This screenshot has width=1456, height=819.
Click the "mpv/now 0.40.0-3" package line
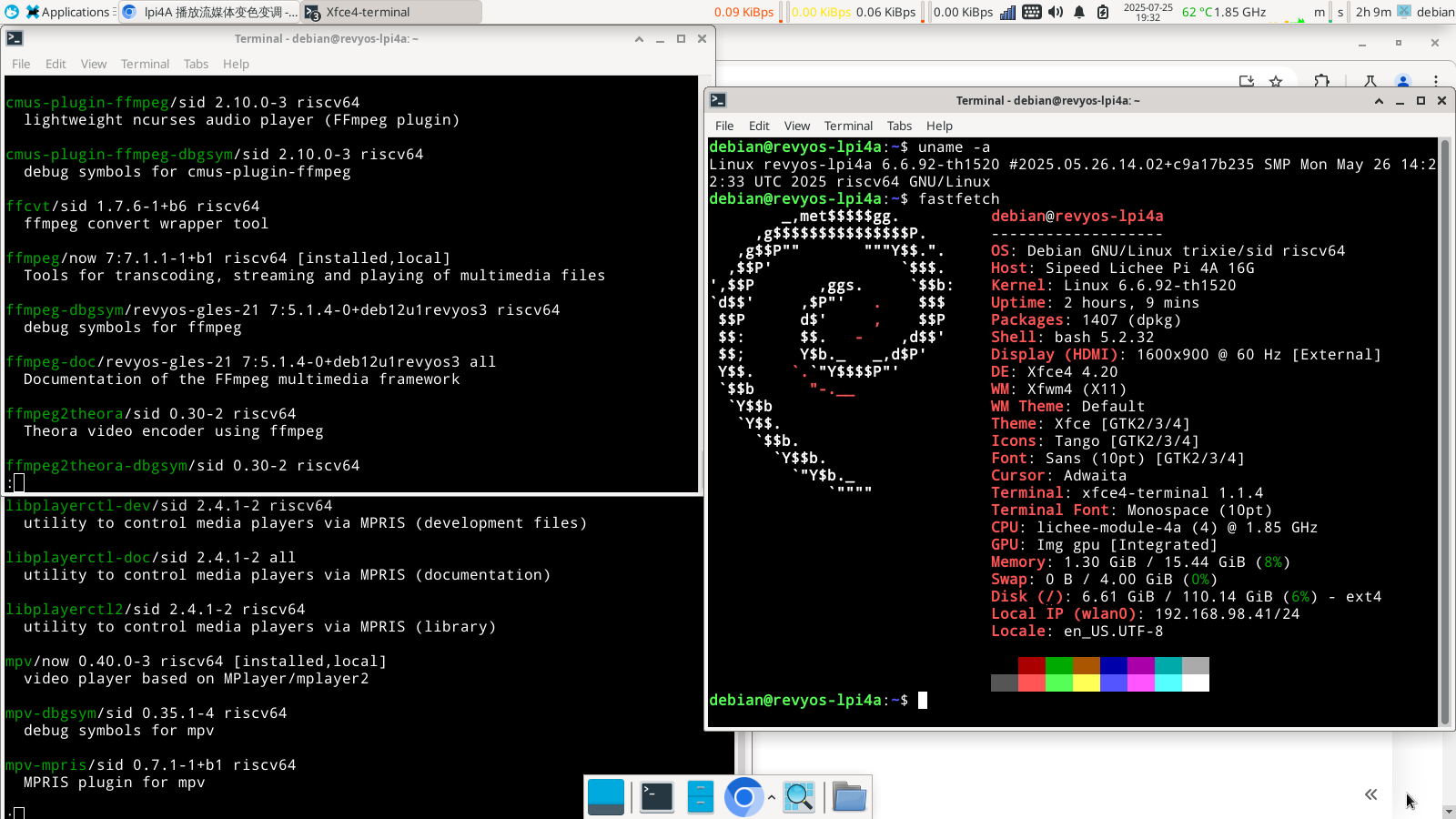197,662
